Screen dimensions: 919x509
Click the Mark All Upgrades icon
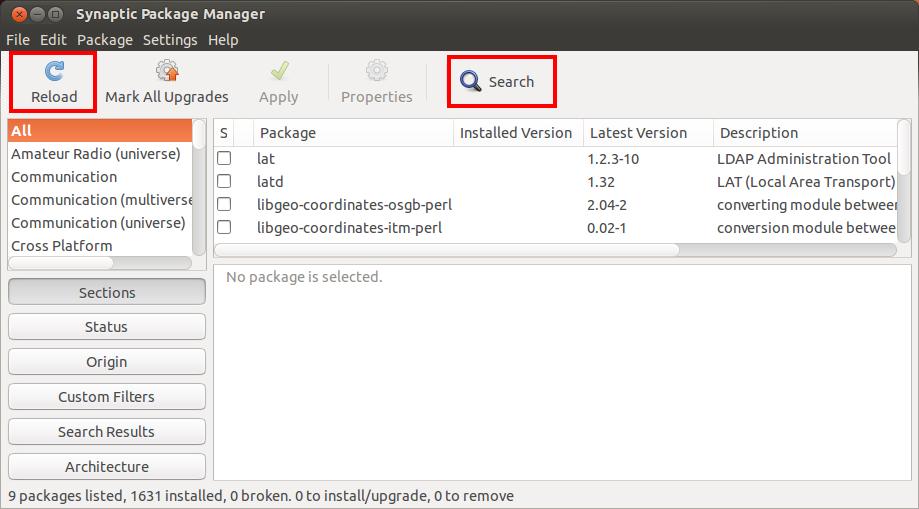pyautogui.click(x=167, y=71)
